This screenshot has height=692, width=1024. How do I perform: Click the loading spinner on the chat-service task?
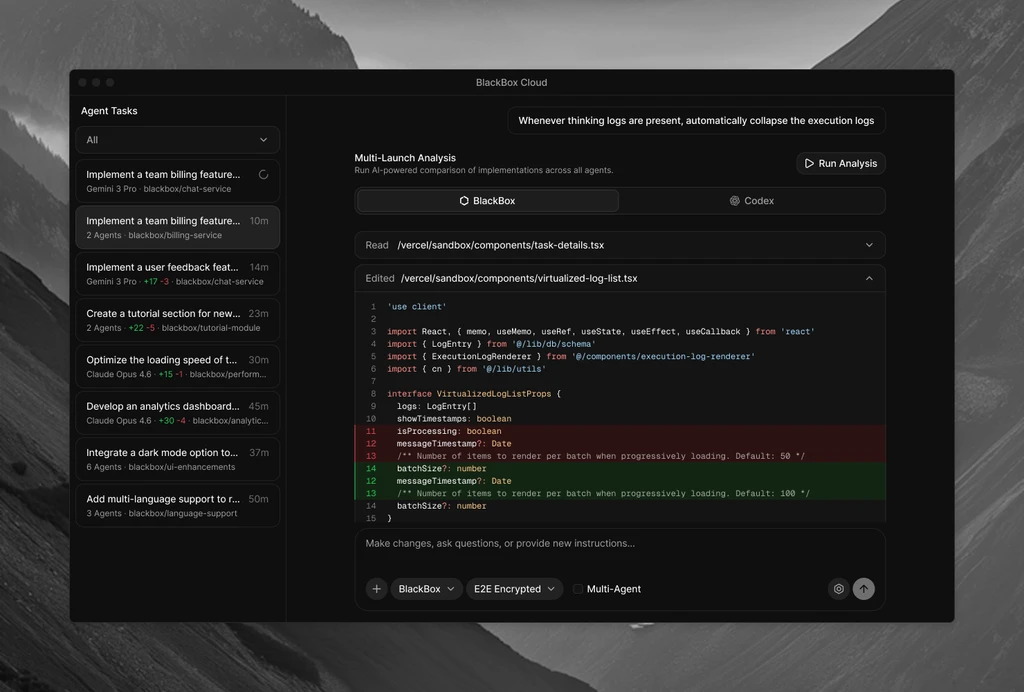tap(263, 172)
